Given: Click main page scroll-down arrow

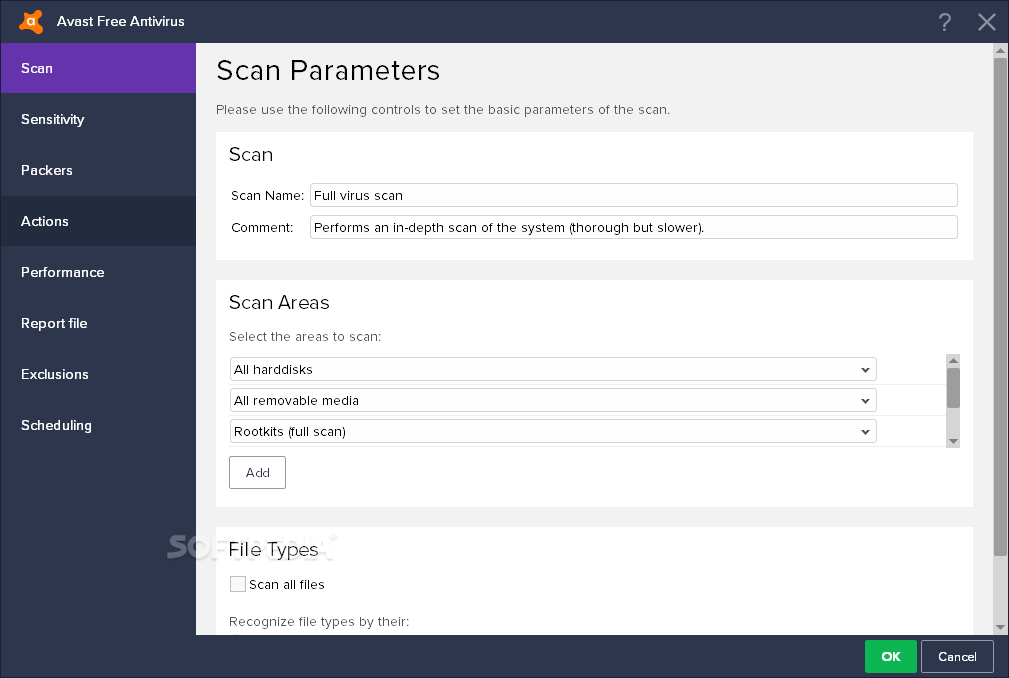Looking at the screenshot, I should (1000, 627).
